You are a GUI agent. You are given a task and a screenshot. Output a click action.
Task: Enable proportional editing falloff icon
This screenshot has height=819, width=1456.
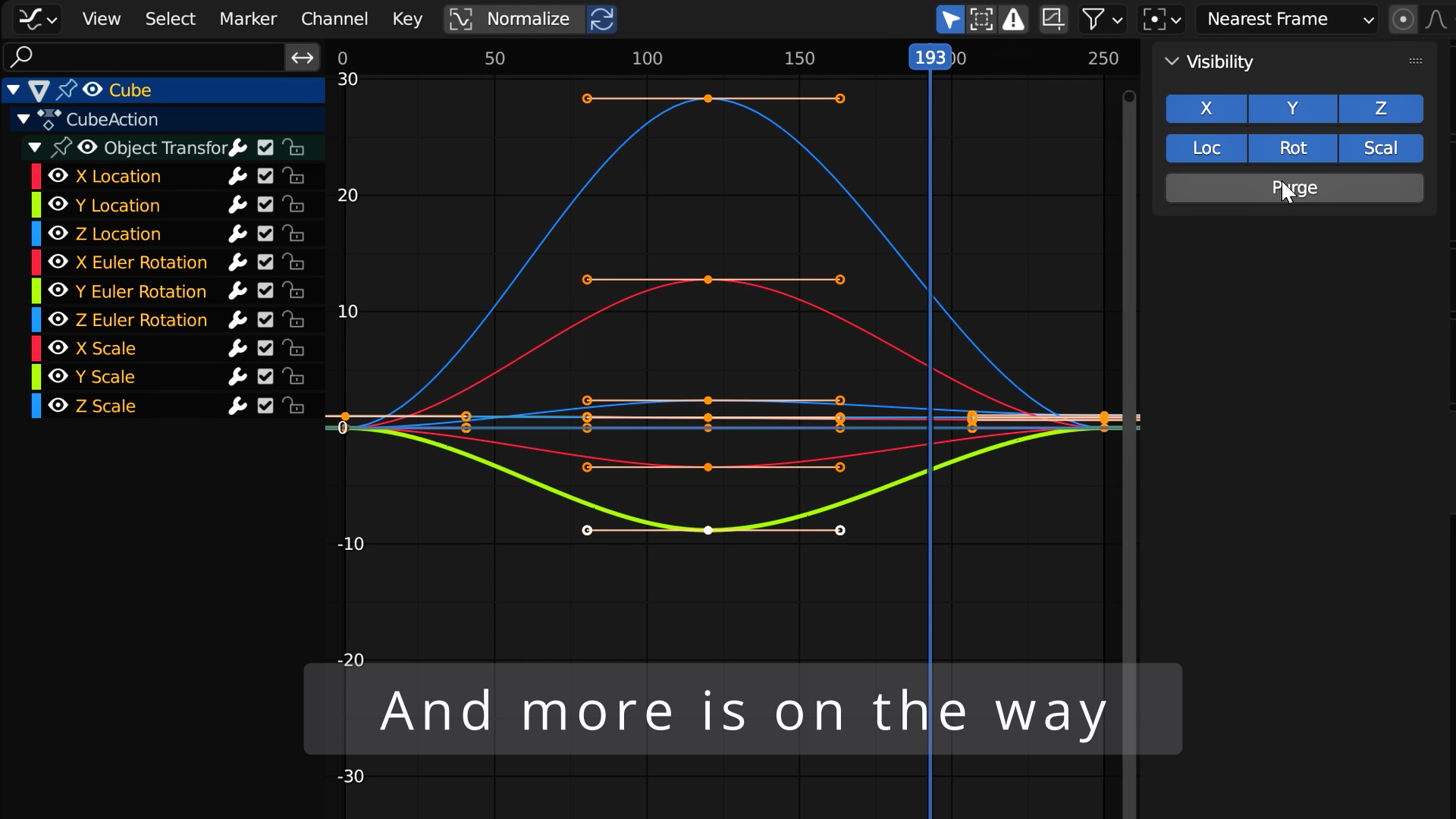point(1436,19)
